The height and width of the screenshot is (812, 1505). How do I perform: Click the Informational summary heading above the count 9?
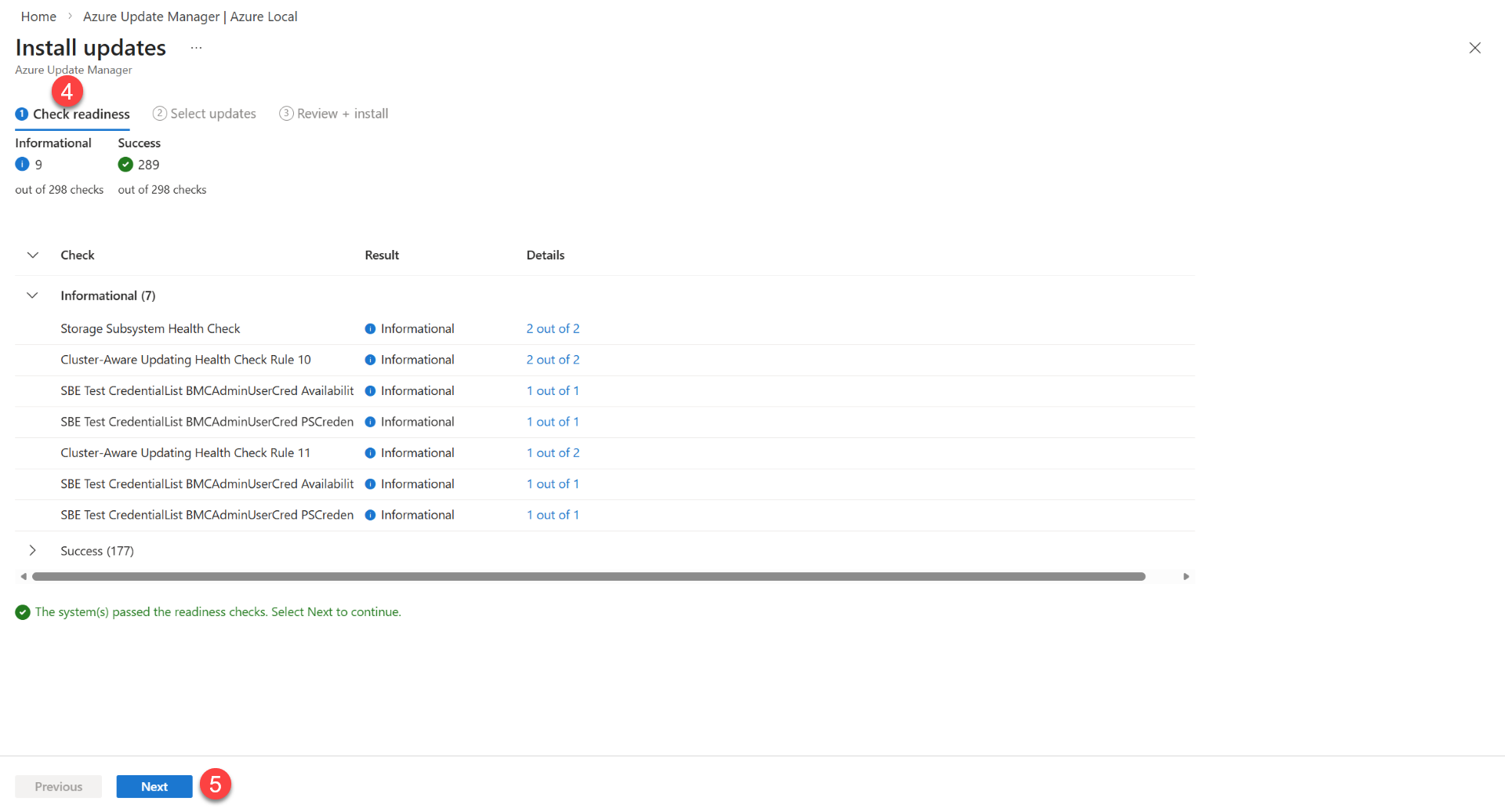pyautogui.click(x=53, y=143)
